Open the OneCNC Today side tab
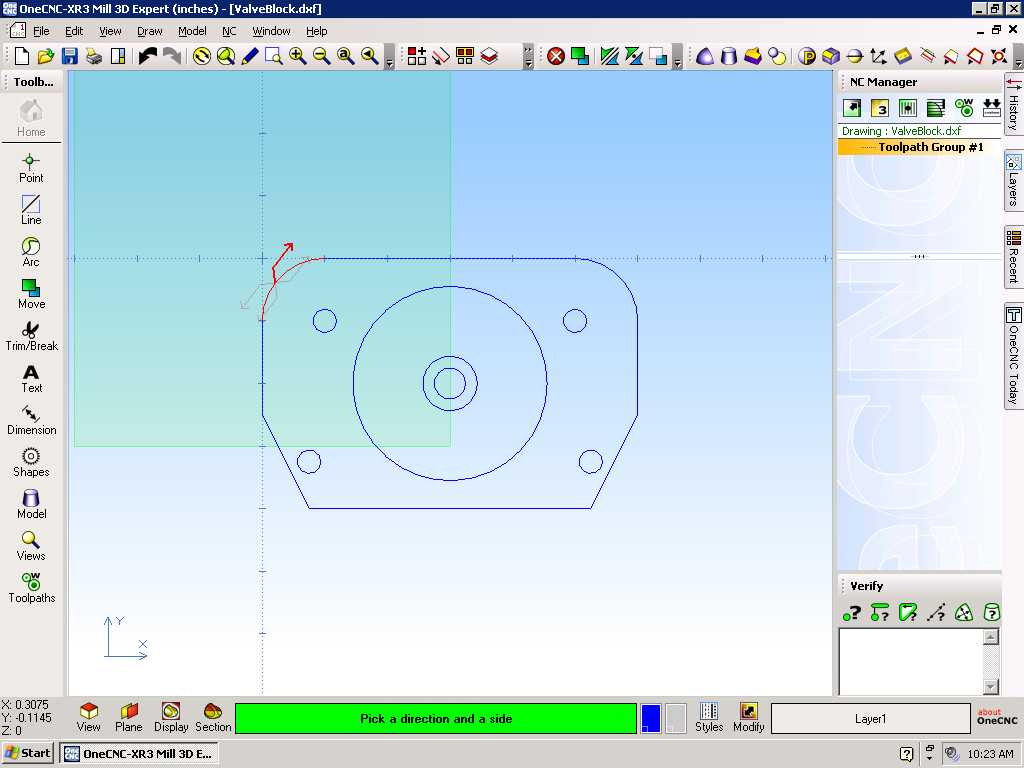1024x768 pixels. point(1013,356)
